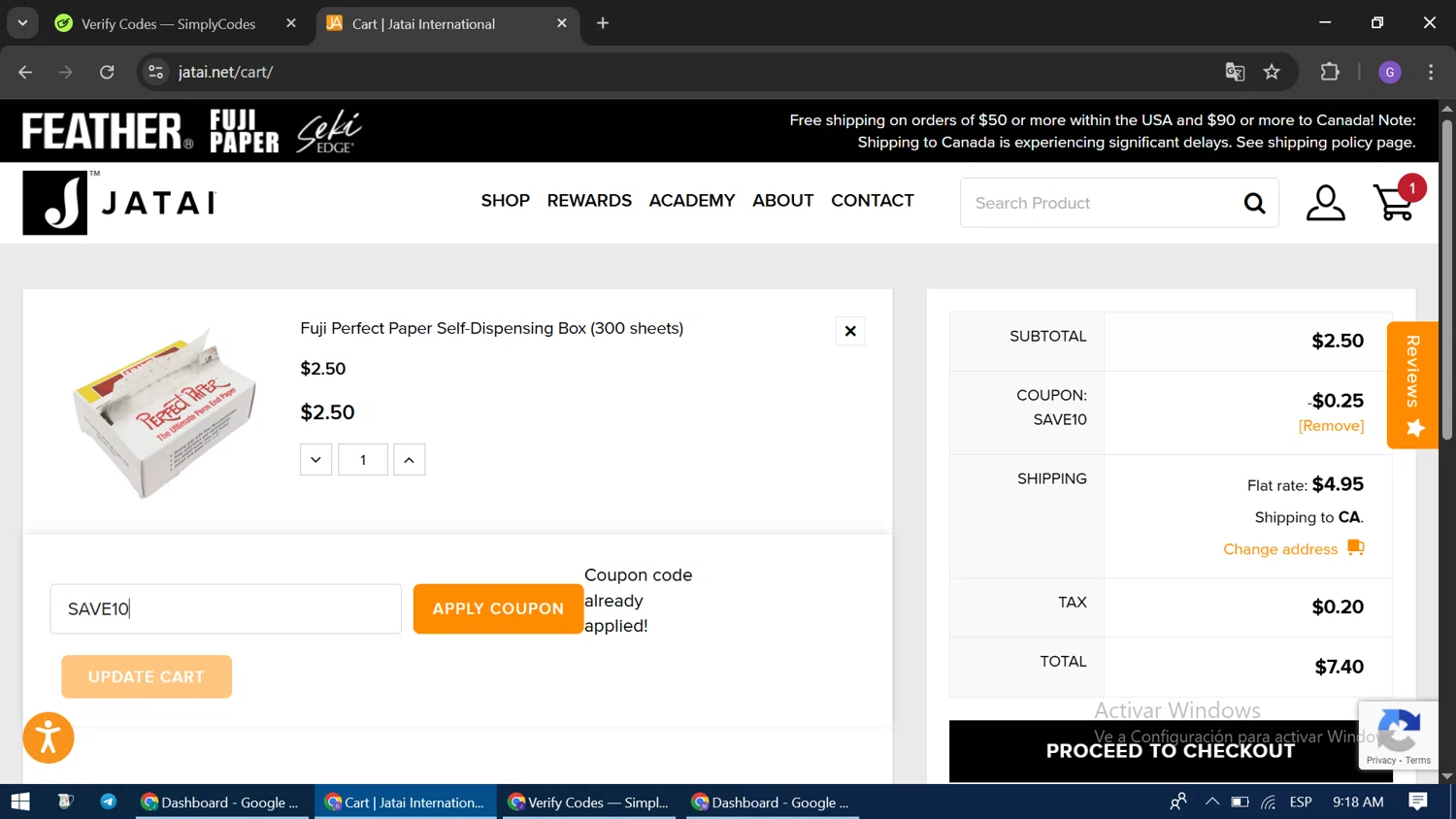
Task: Decrease product quantity with down arrow
Action: tap(315, 460)
